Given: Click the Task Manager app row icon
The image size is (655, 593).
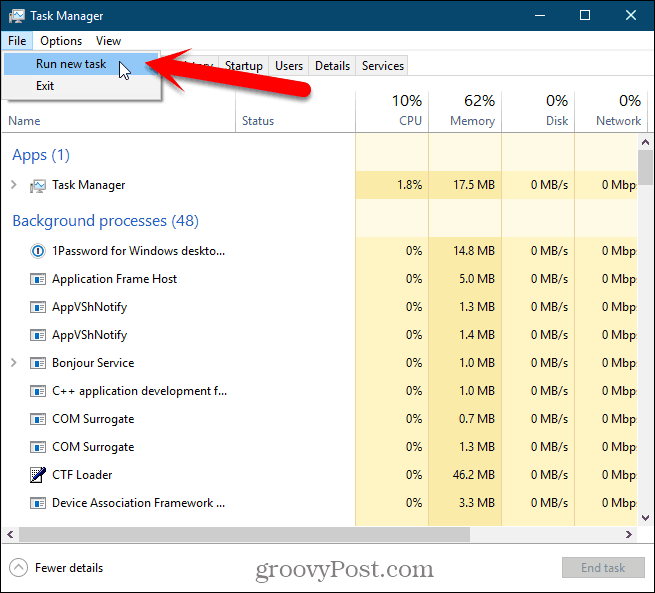Looking at the screenshot, I should pos(38,185).
